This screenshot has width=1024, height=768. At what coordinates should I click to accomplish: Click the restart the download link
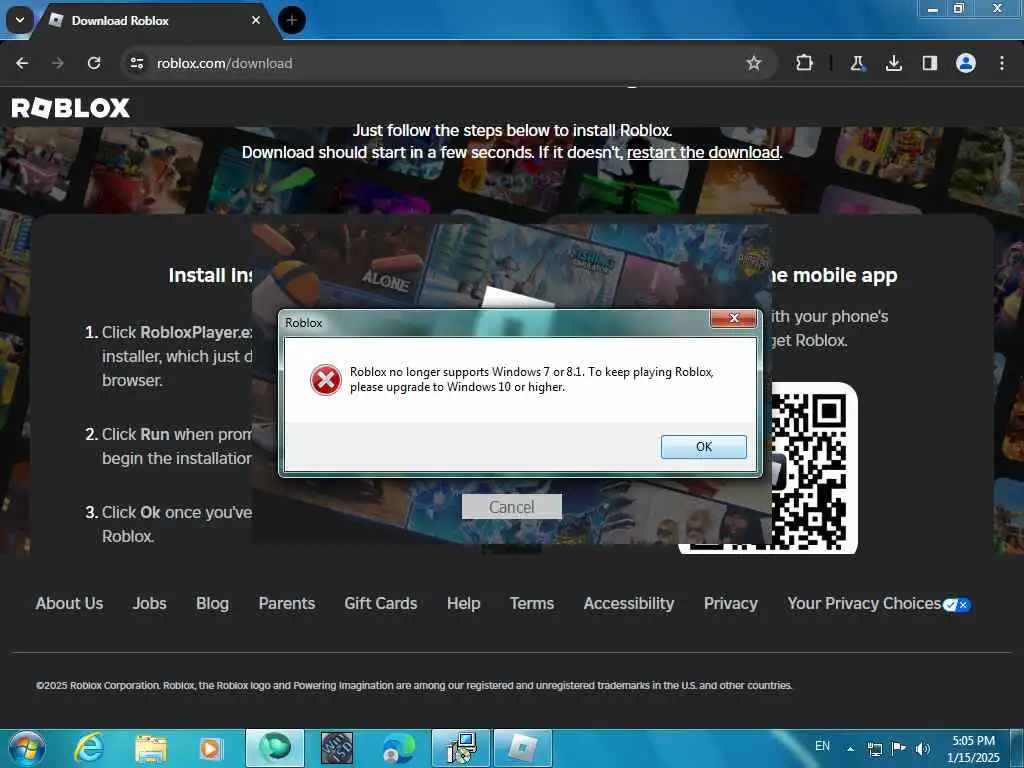(x=703, y=152)
